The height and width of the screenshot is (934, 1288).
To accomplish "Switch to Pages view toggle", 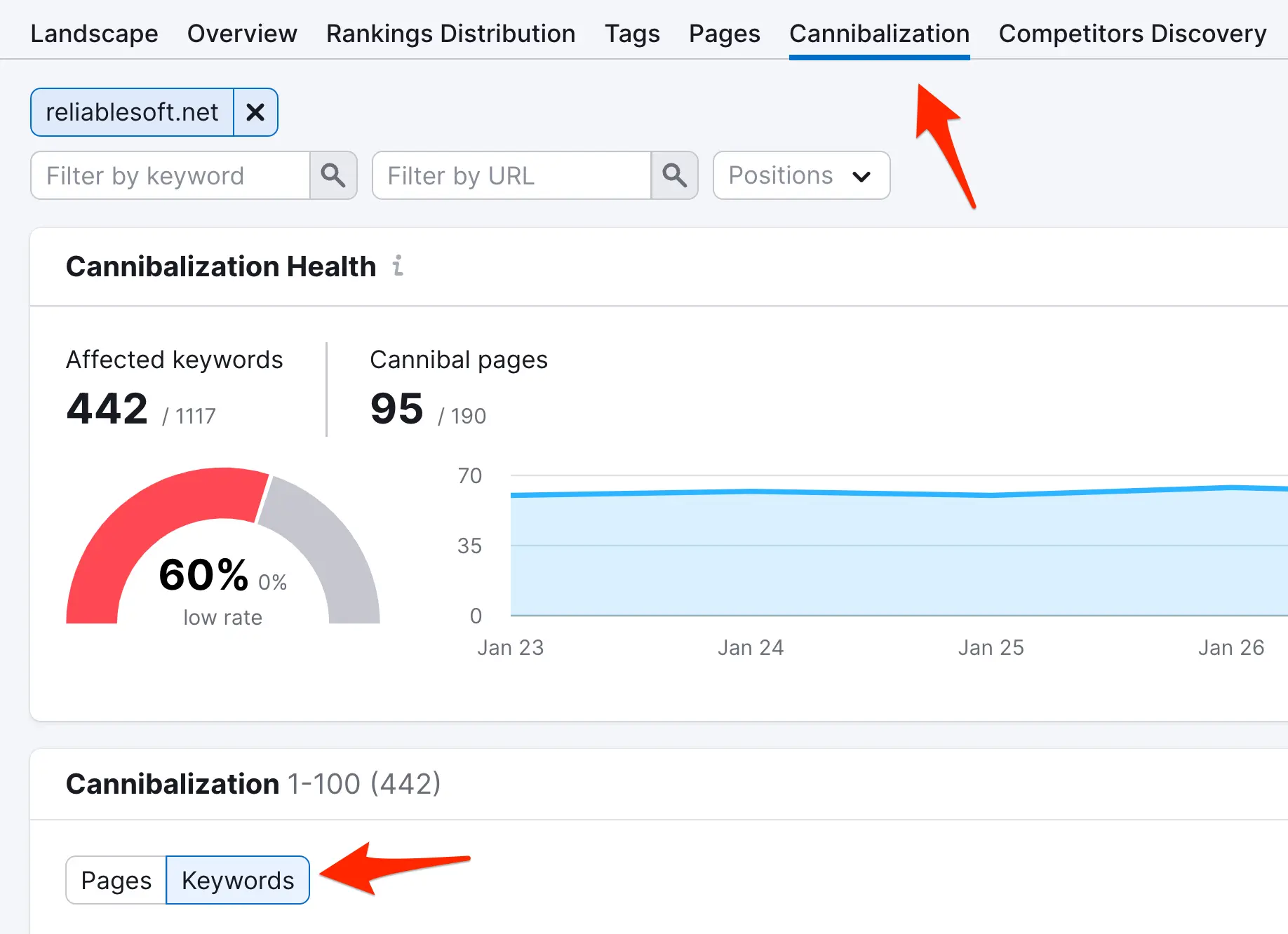I will (116, 880).
